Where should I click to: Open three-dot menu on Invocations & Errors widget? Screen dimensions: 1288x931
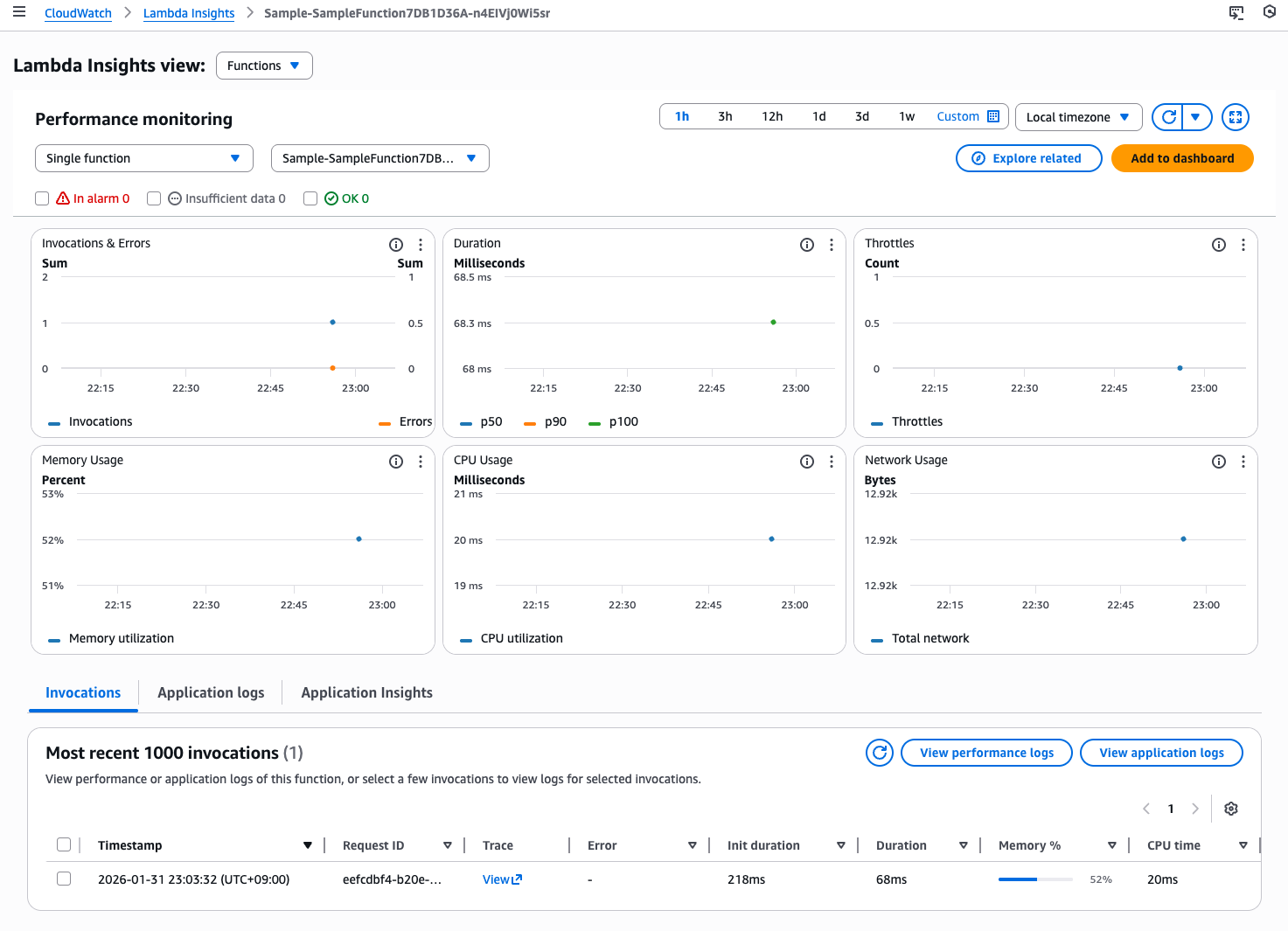[421, 245]
